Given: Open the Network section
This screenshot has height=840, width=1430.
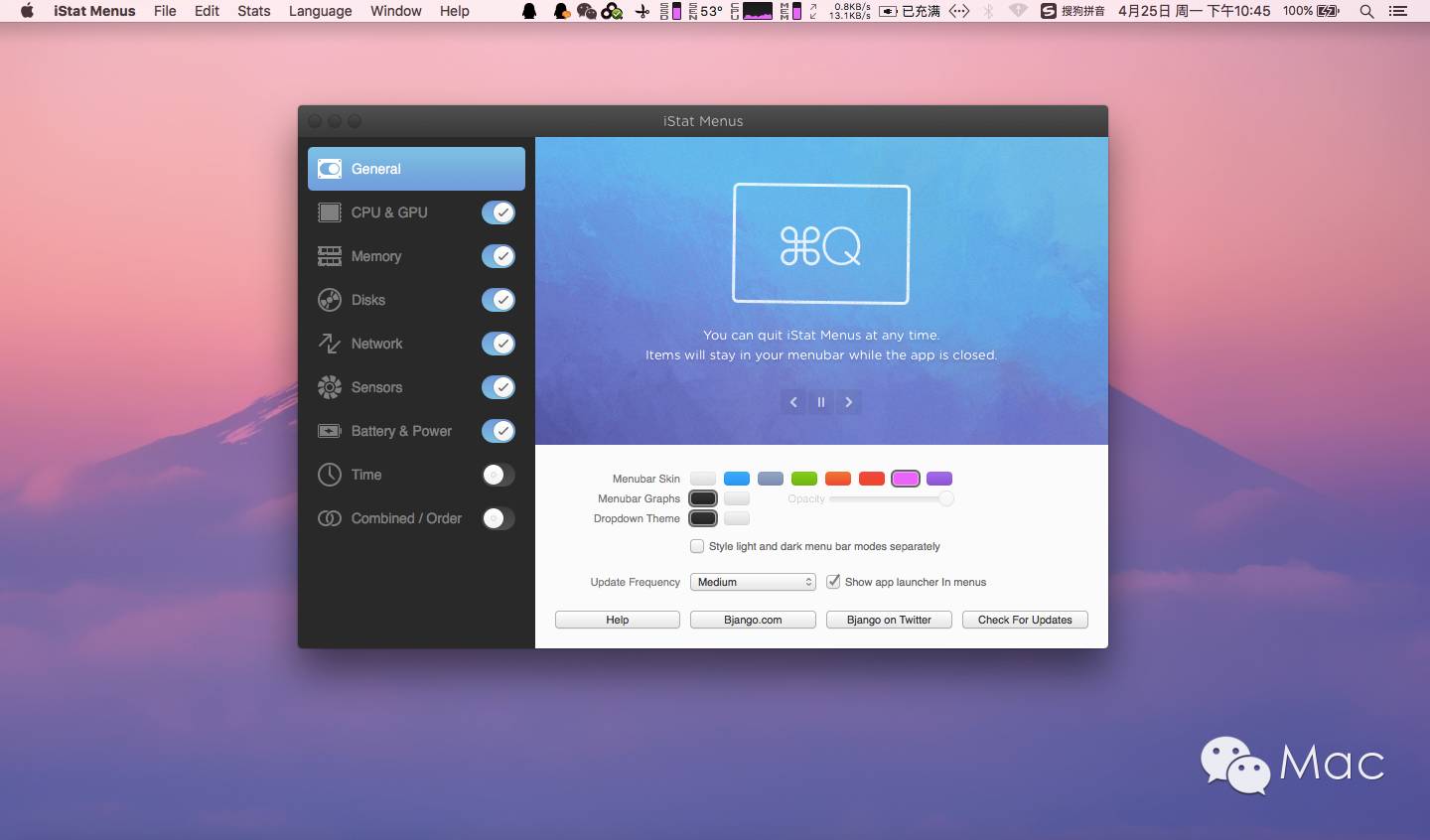Looking at the screenshot, I should 376,344.
